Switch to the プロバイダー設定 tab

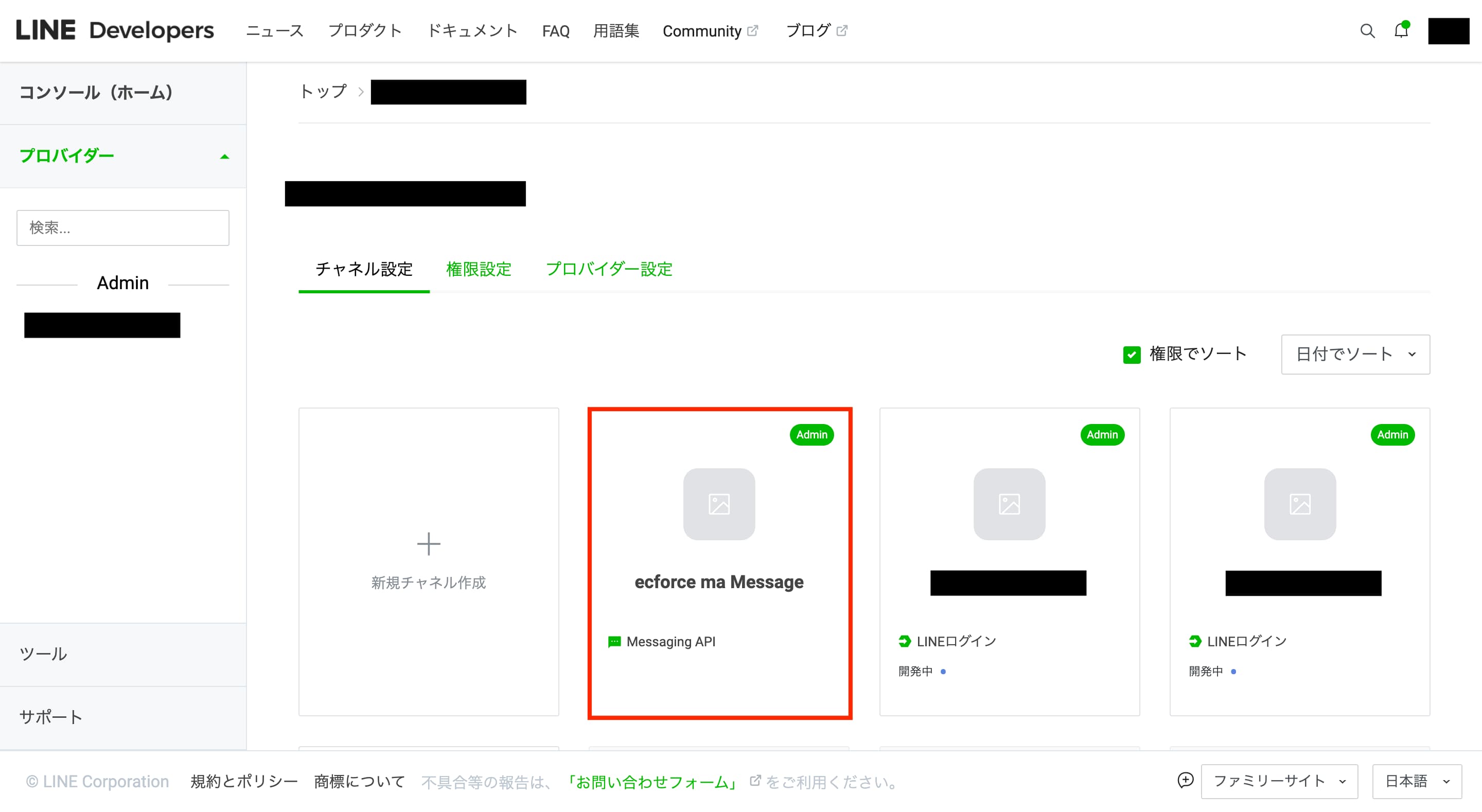[x=609, y=269]
